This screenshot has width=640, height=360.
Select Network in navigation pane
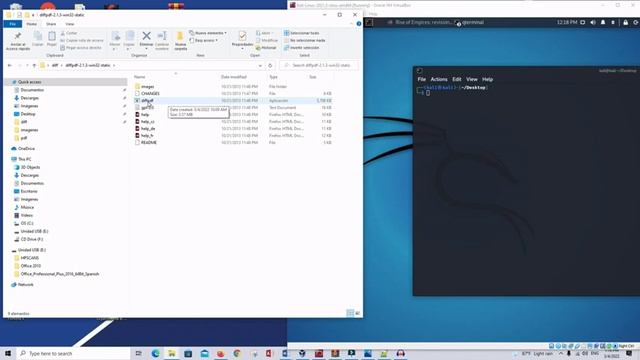click(x=25, y=284)
